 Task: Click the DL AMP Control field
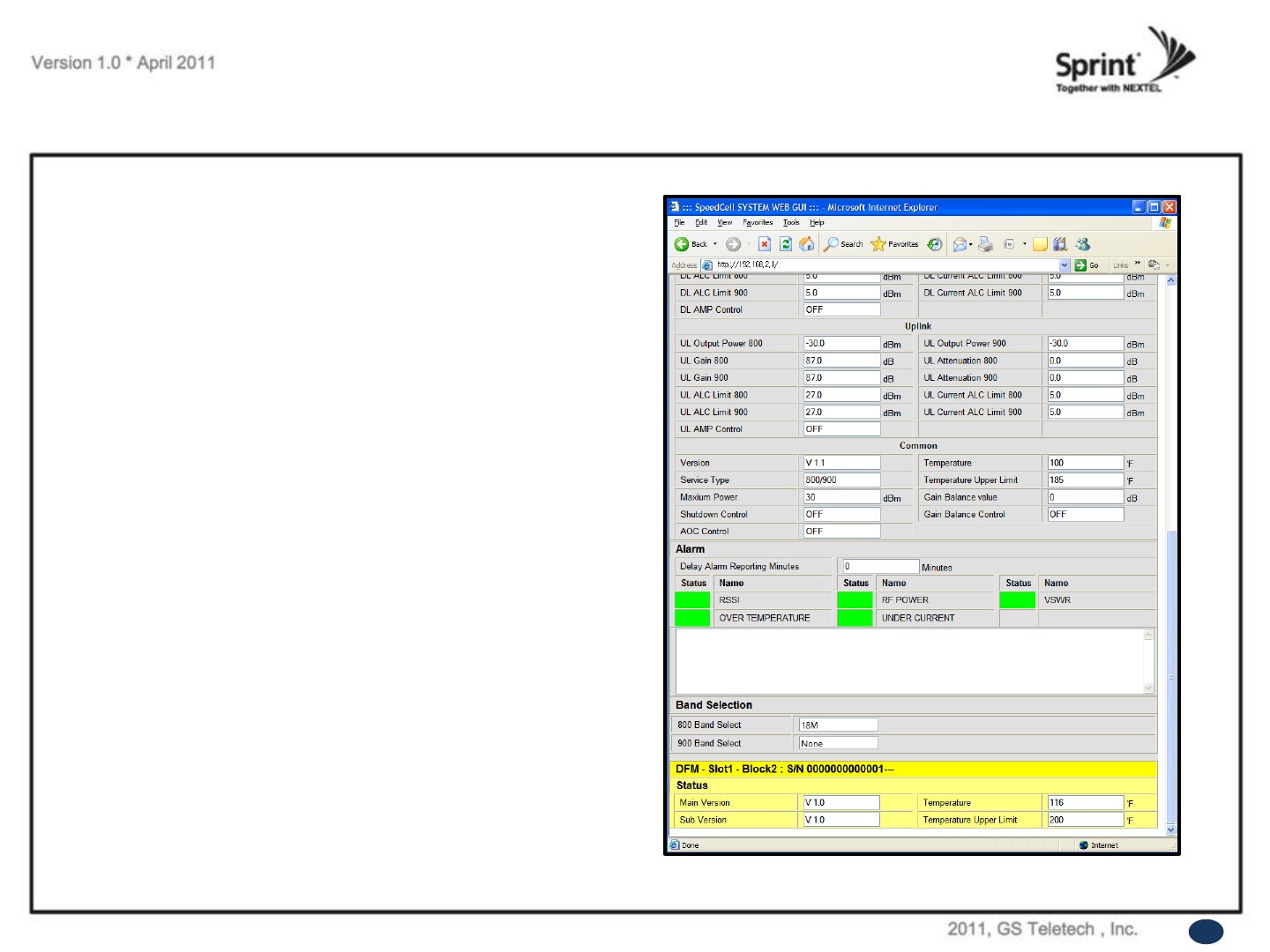click(841, 309)
